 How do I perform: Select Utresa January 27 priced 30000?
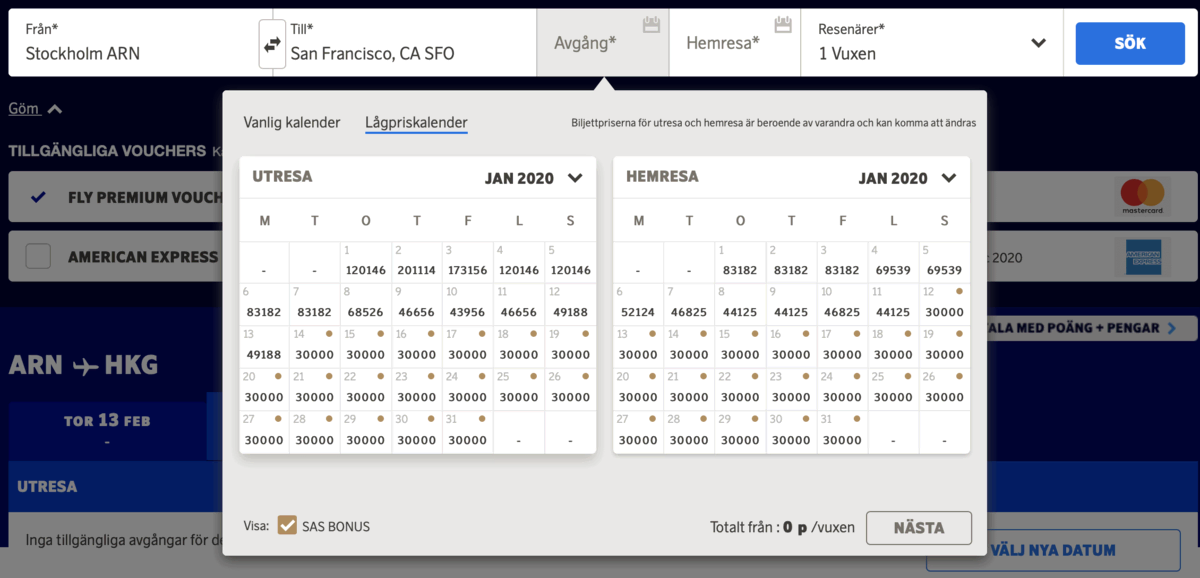click(x=264, y=431)
